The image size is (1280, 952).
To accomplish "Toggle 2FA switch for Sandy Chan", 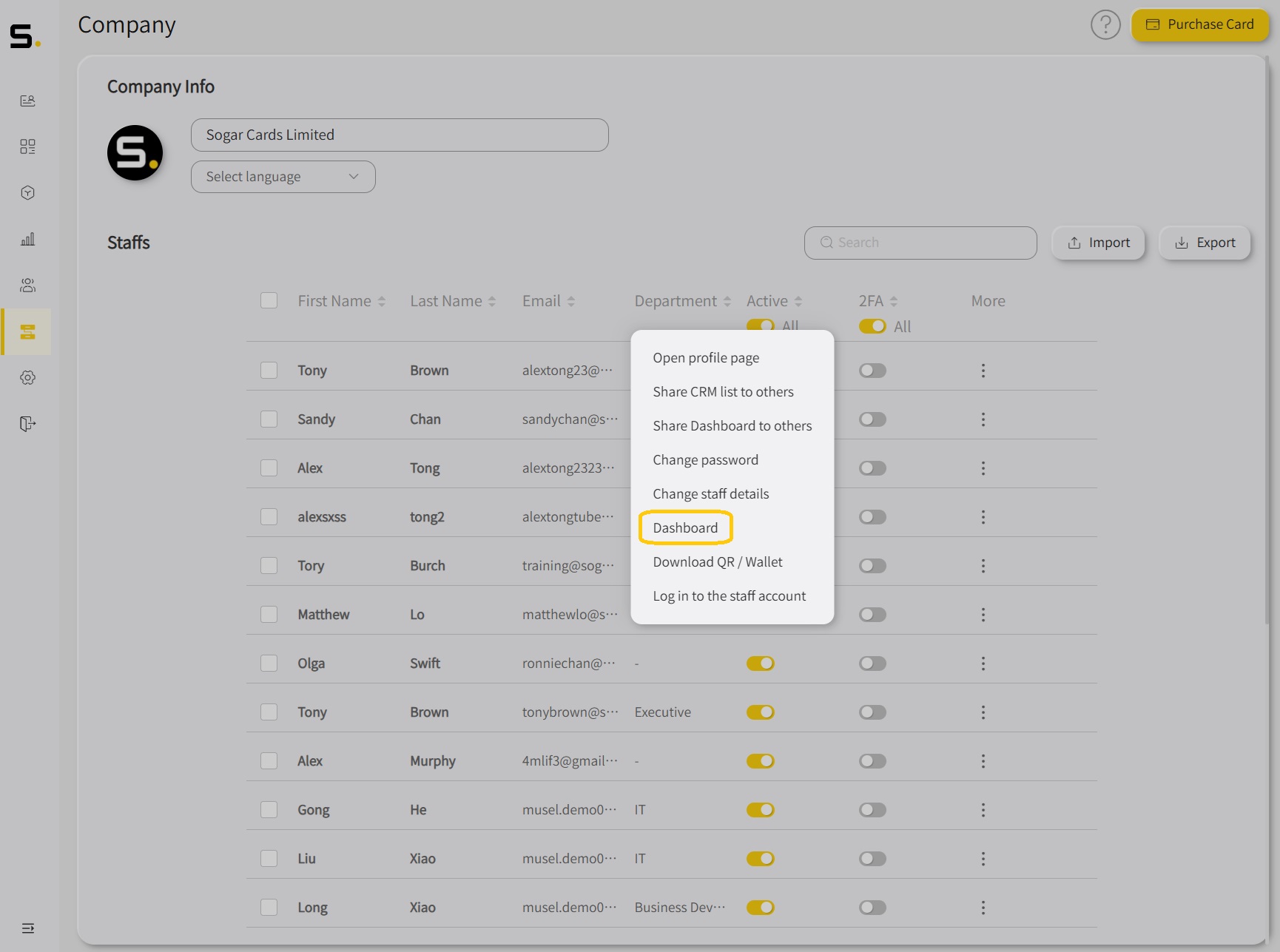I will 872,419.
